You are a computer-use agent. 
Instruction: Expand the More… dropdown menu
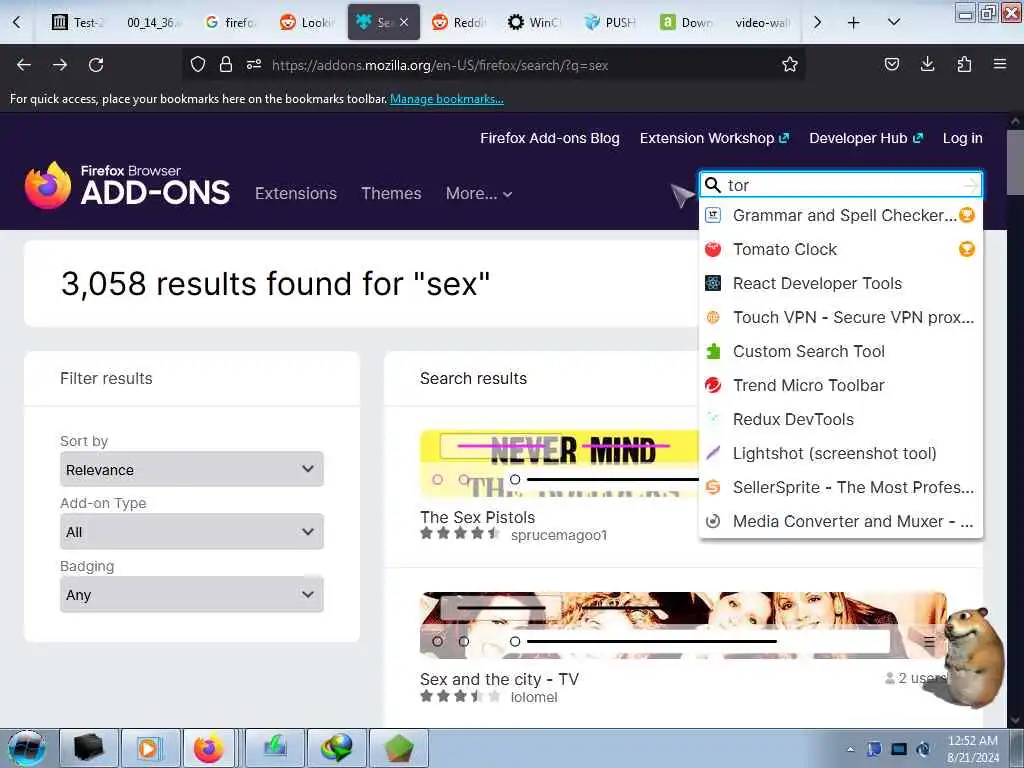coord(479,193)
